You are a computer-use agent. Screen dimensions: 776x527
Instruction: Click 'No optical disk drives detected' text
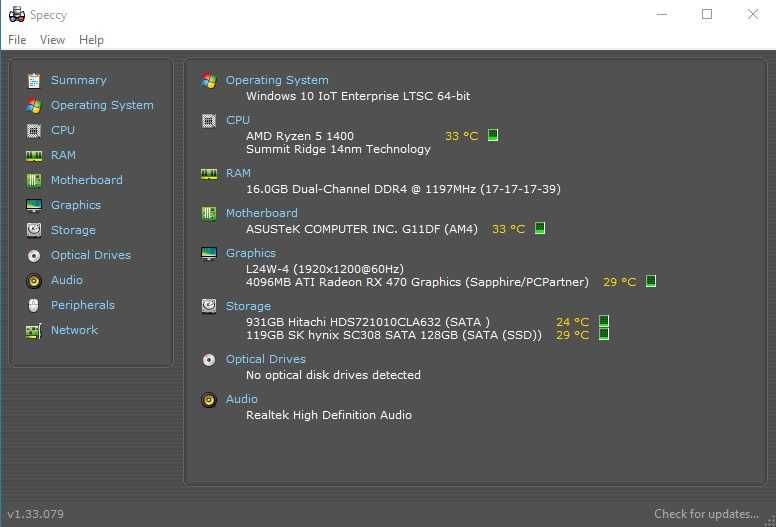(334, 375)
